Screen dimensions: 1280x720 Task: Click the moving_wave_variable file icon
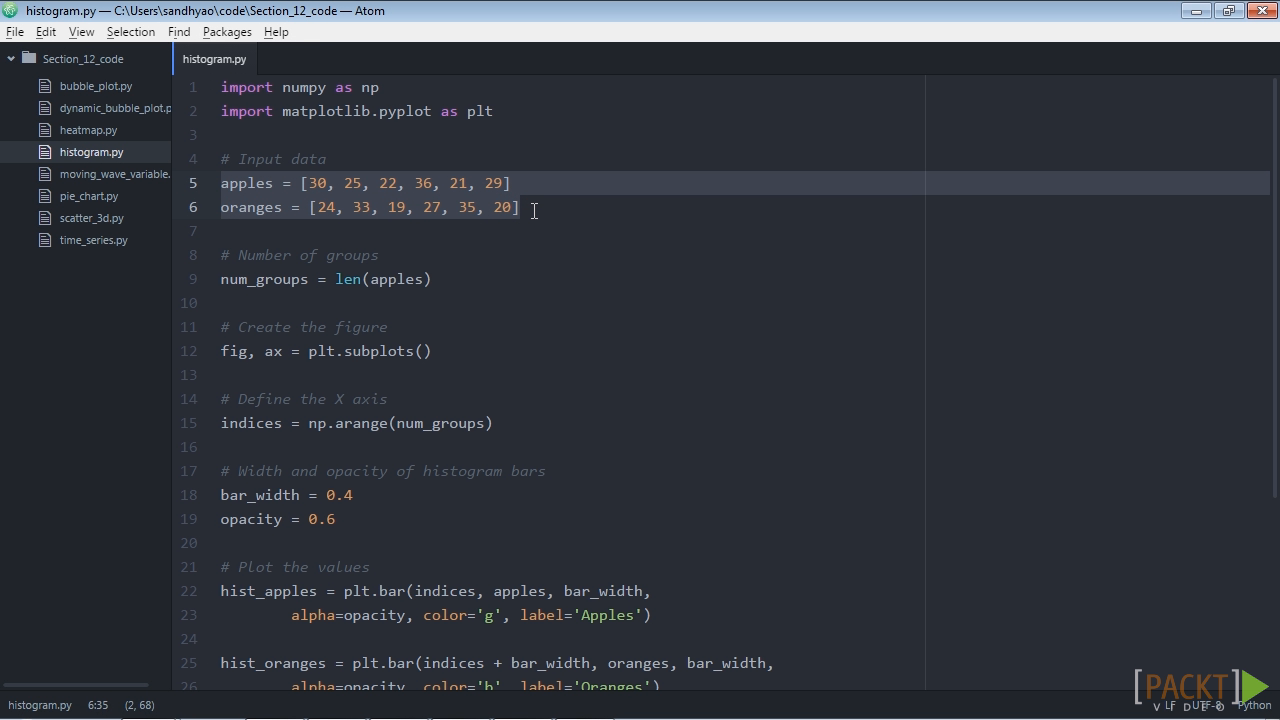tap(44, 174)
